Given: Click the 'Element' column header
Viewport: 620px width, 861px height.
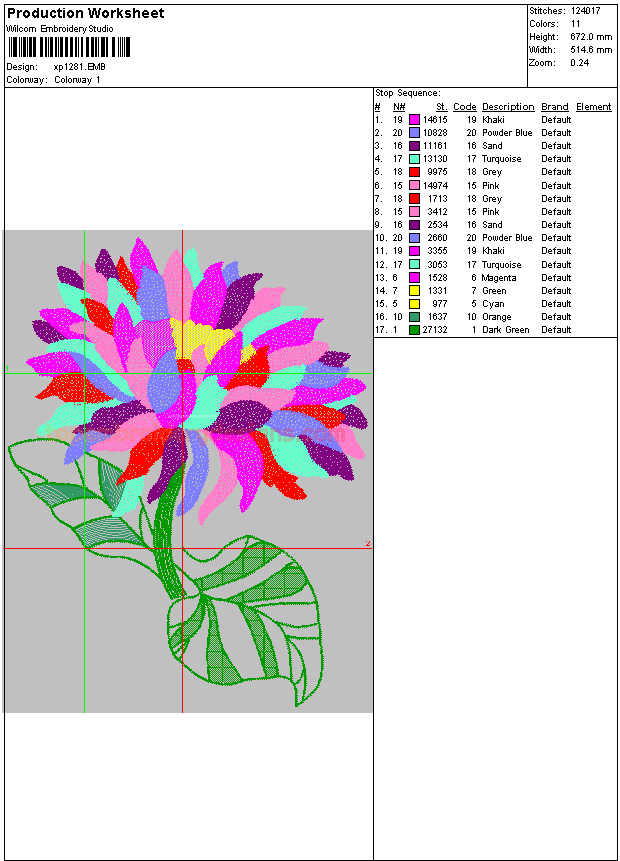Looking at the screenshot, I should (x=594, y=107).
